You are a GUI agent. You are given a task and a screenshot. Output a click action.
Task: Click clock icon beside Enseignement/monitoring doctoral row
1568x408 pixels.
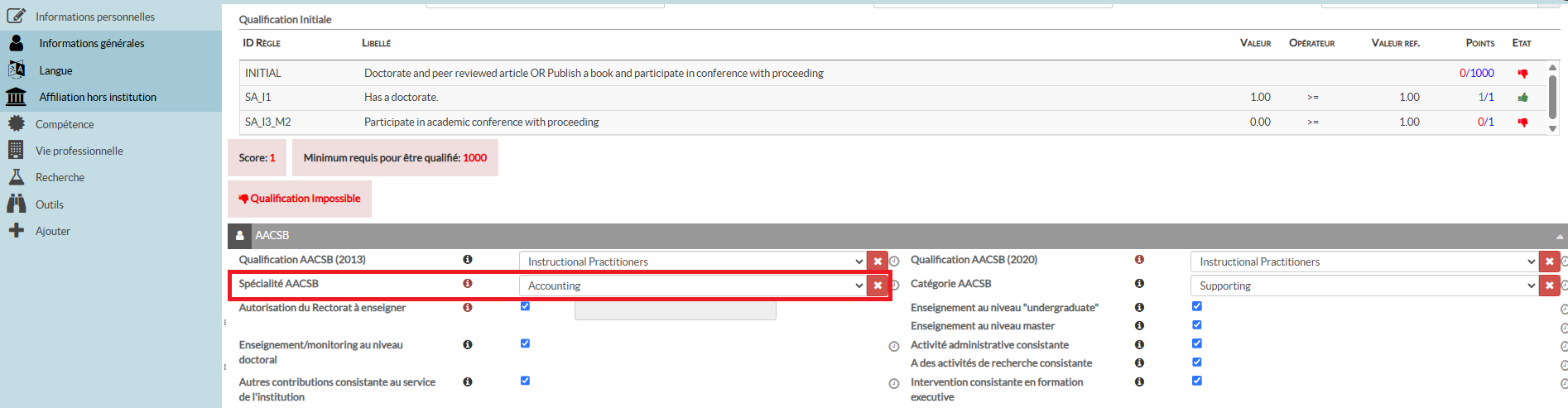[x=894, y=347]
